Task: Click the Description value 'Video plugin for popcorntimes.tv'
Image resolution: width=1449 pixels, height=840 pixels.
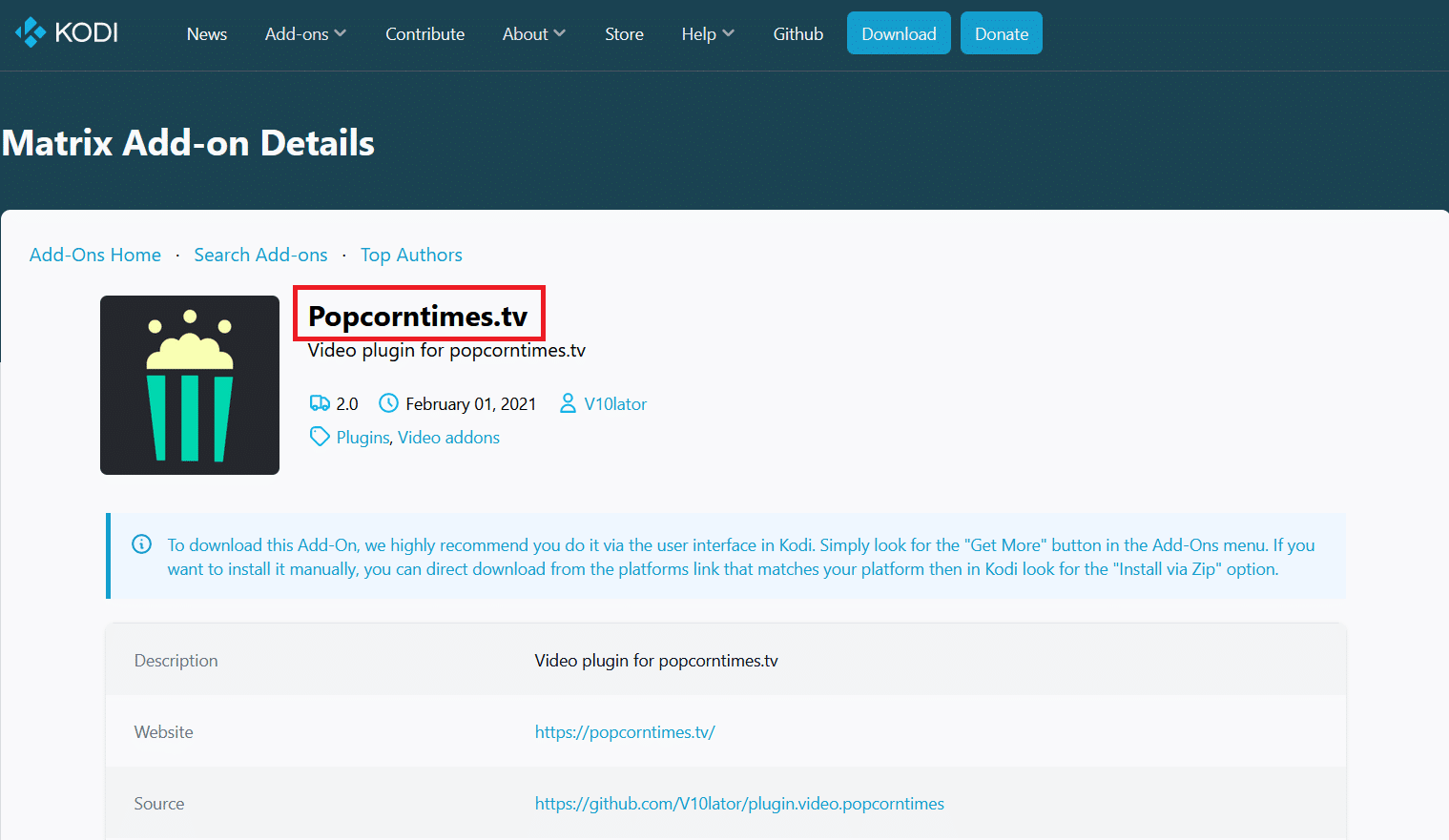Action: [x=656, y=661]
